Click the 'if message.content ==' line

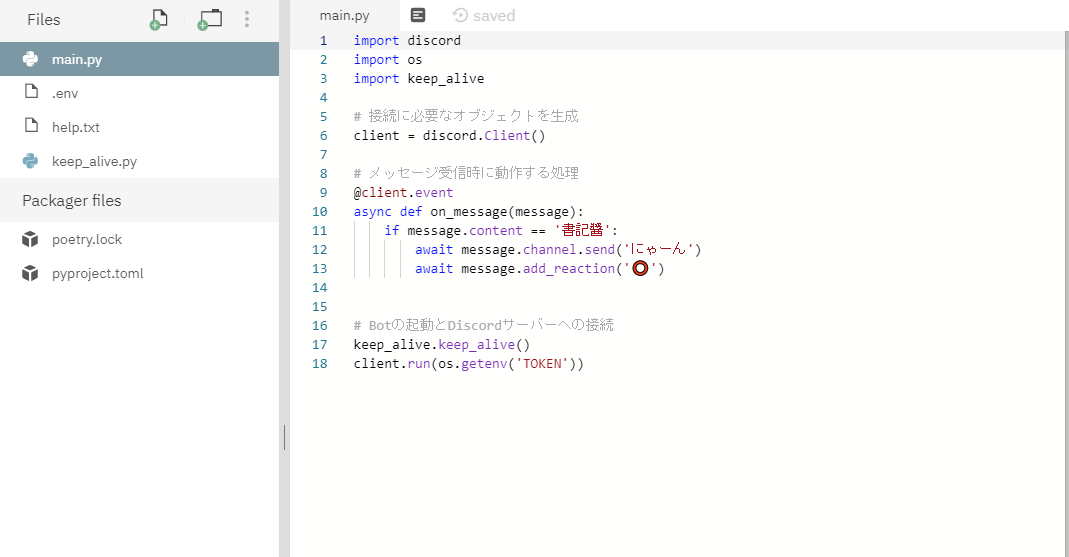point(501,230)
